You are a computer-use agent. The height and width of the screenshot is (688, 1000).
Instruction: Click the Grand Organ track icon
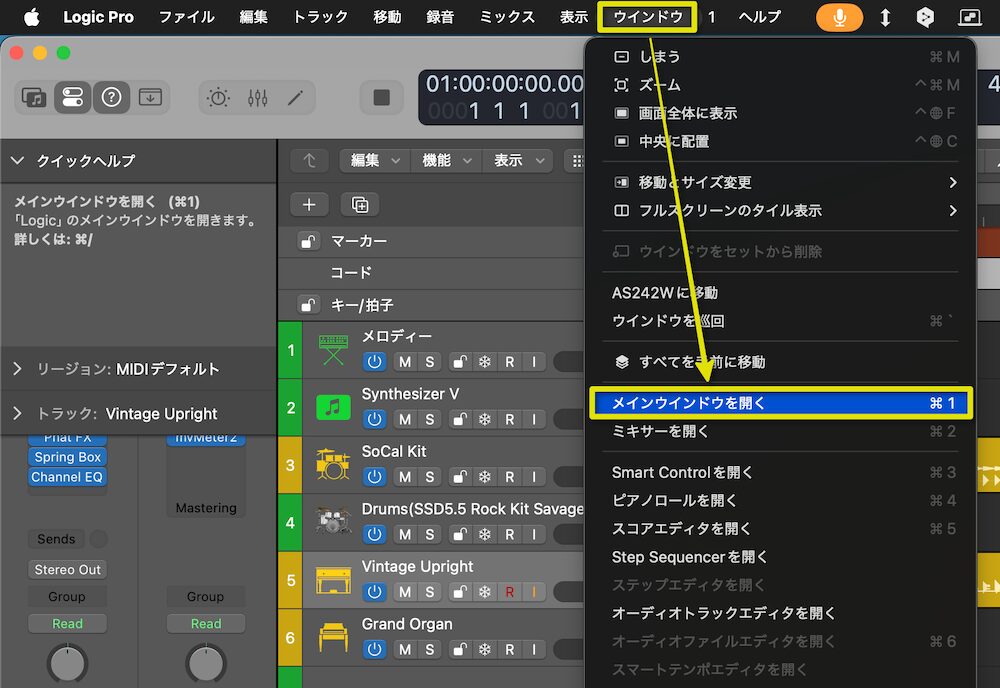click(332, 636)
